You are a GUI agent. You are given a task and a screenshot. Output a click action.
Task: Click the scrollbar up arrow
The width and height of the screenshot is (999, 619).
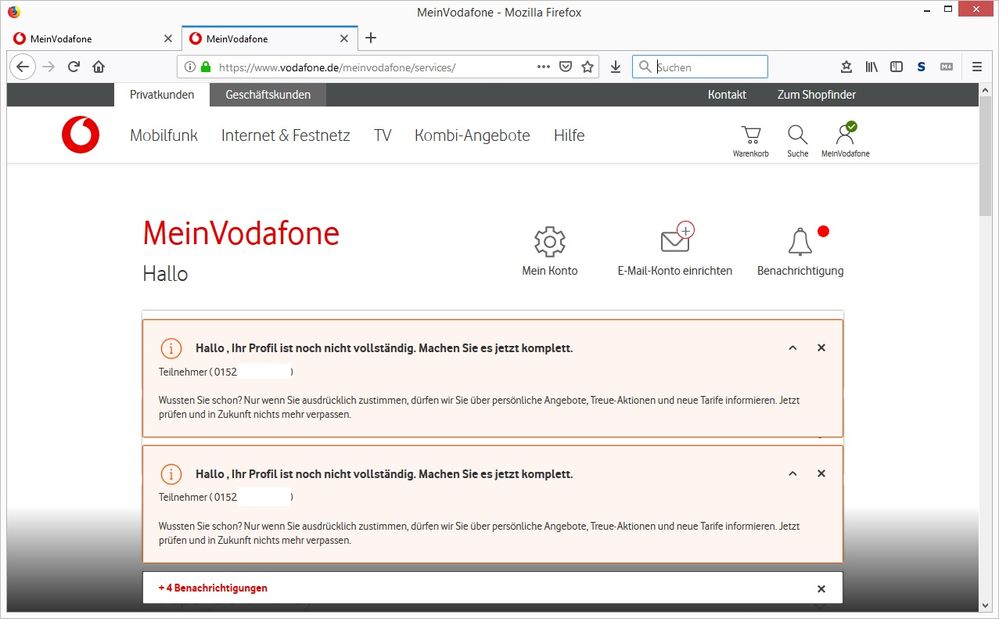click(985, 90)
